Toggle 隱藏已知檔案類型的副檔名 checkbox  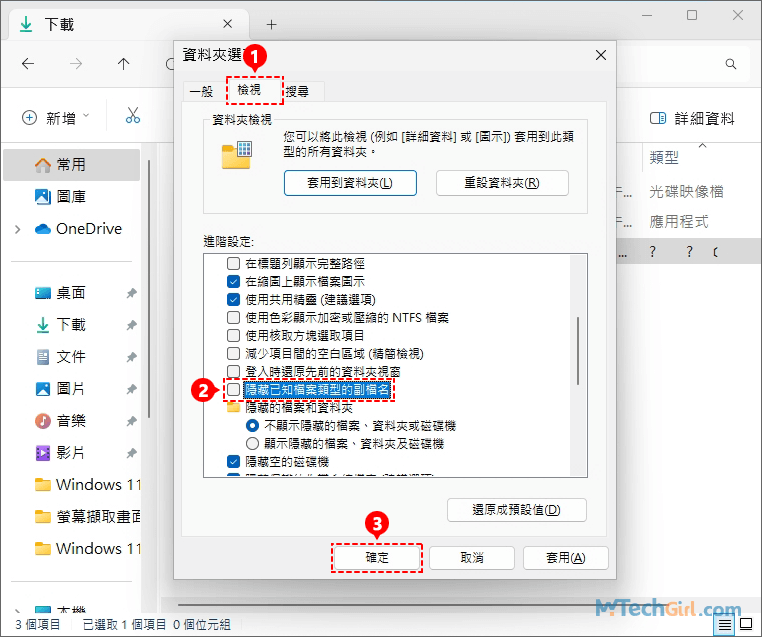233,389
